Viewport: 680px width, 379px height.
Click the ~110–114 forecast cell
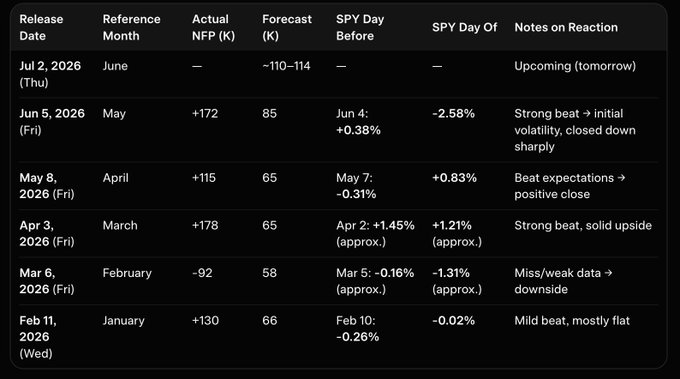point(286,66)
